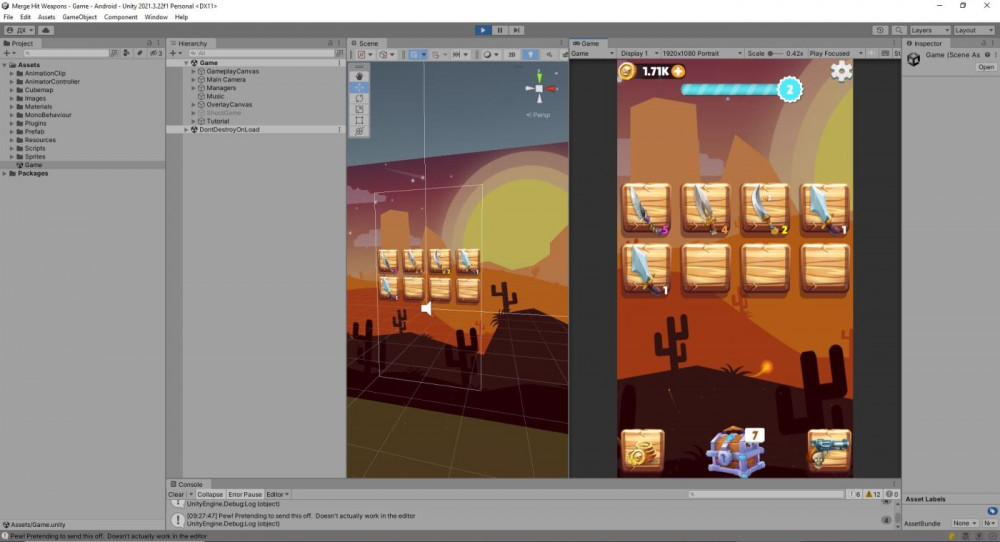Select the Scale tool in Scene toolbar

(360, 110)
